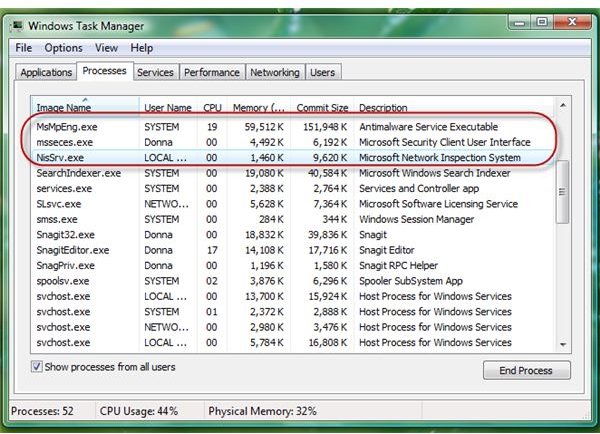Toggle Show processes from all users checkbox
600x434 pixels.
click(x=37, y=367)
